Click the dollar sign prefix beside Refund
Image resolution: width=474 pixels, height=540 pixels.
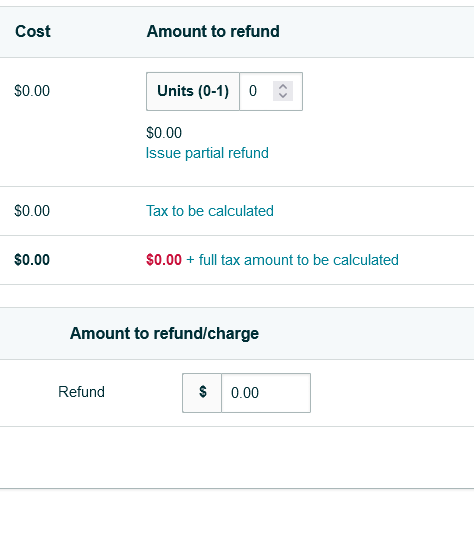[202, 393]
